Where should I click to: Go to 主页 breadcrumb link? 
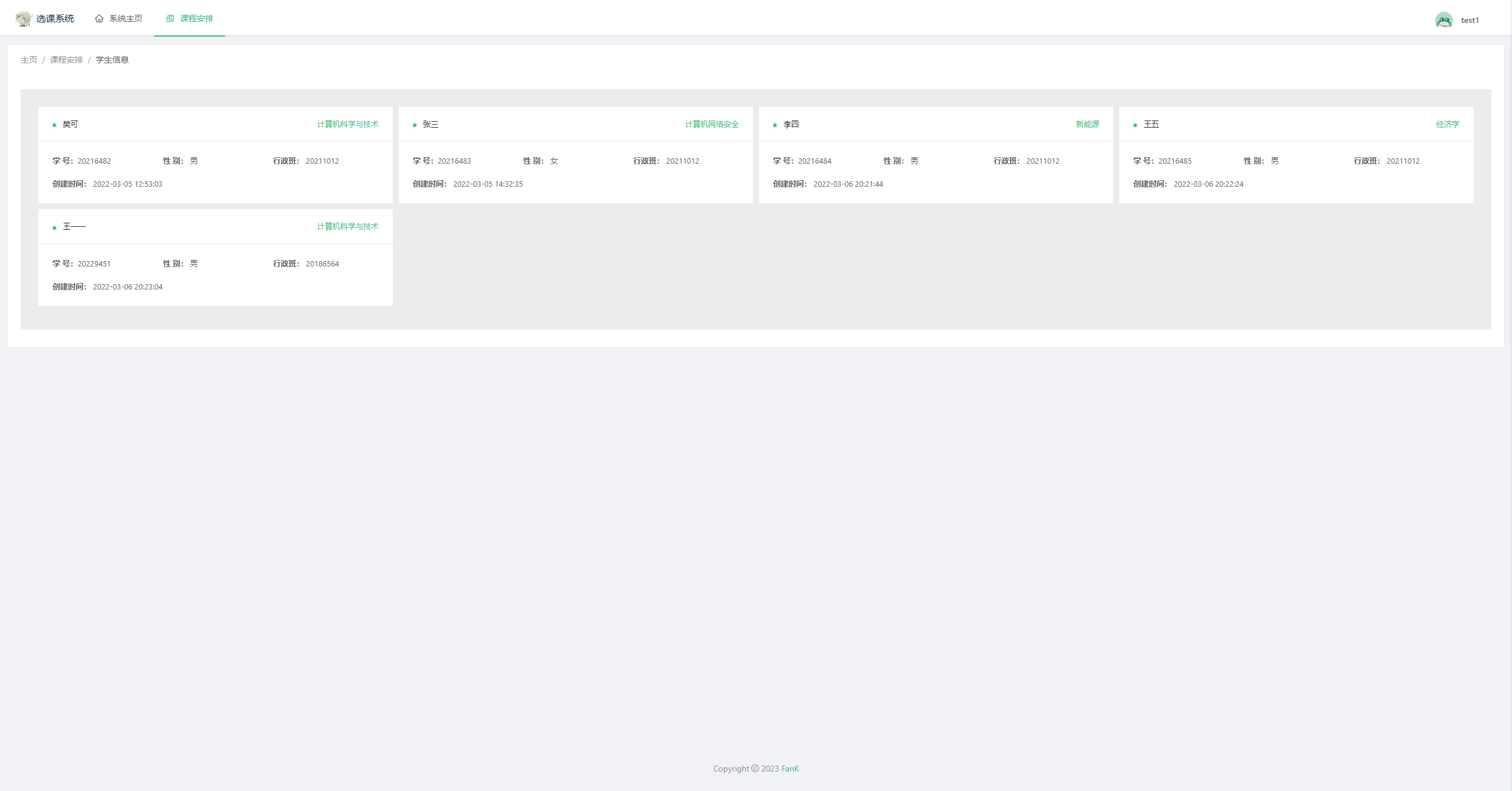29,60
